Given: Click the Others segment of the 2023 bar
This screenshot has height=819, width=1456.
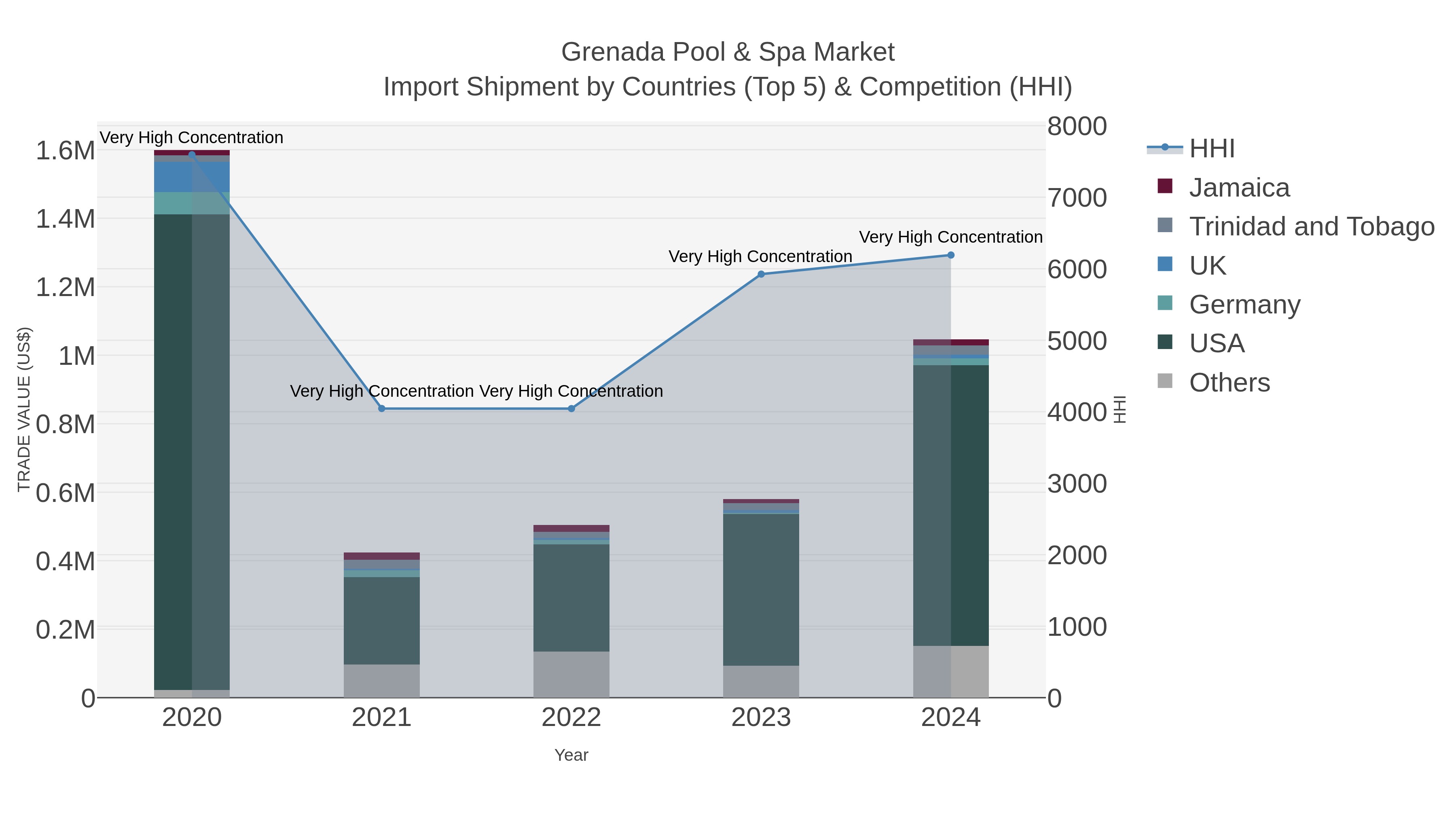Looking at the screenshot, I should click(761, 681).
